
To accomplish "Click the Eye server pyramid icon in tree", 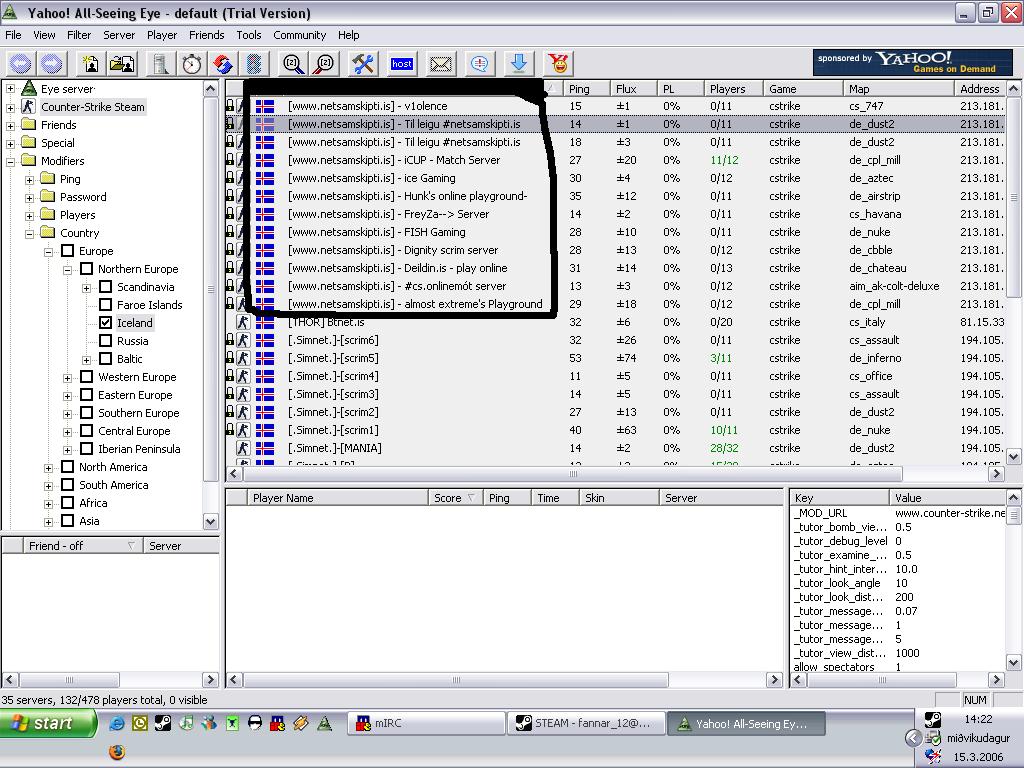I will tap(29, 88).
